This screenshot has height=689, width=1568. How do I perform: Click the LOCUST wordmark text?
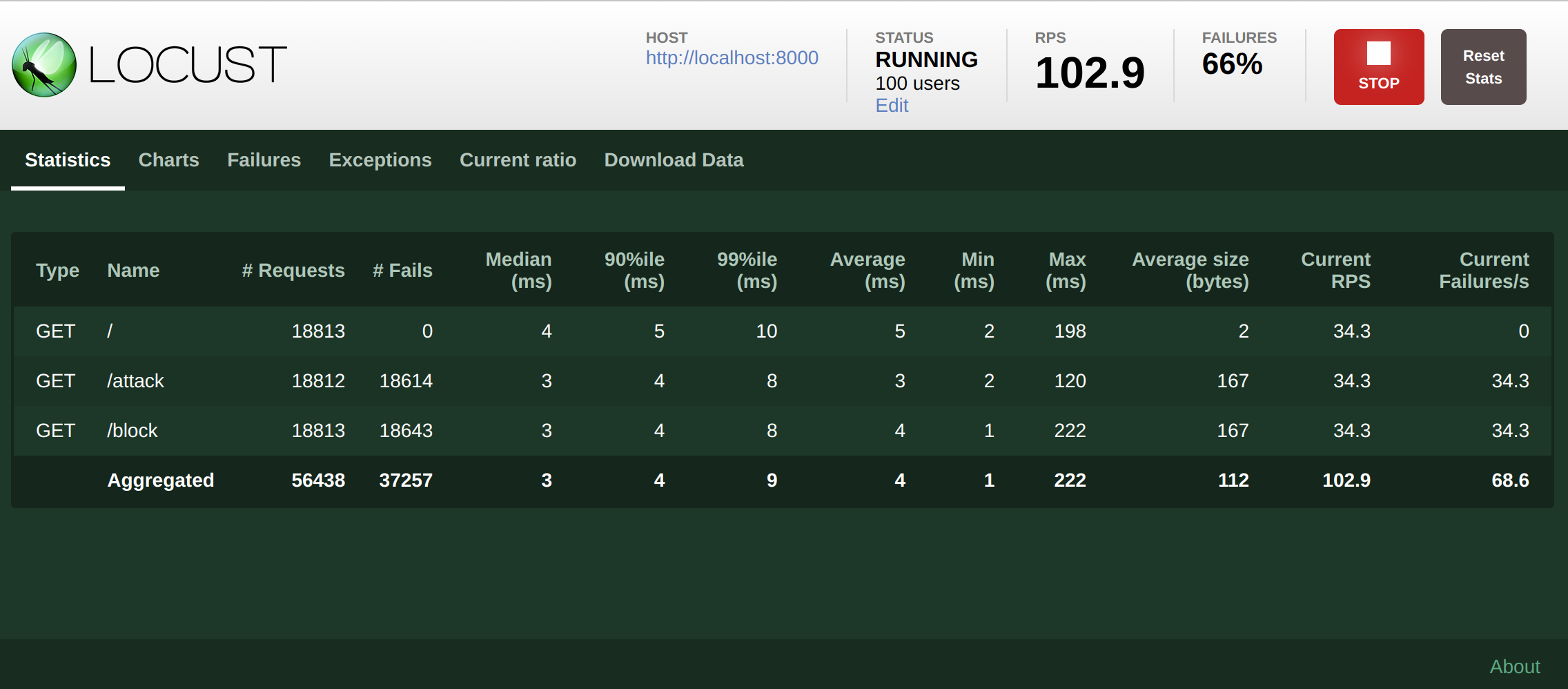188,65
